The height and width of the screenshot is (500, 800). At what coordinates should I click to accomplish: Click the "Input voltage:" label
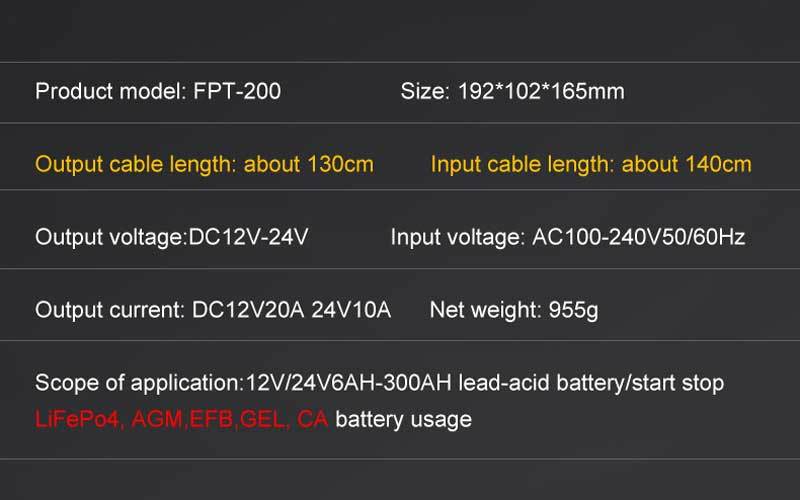(453, 237)
